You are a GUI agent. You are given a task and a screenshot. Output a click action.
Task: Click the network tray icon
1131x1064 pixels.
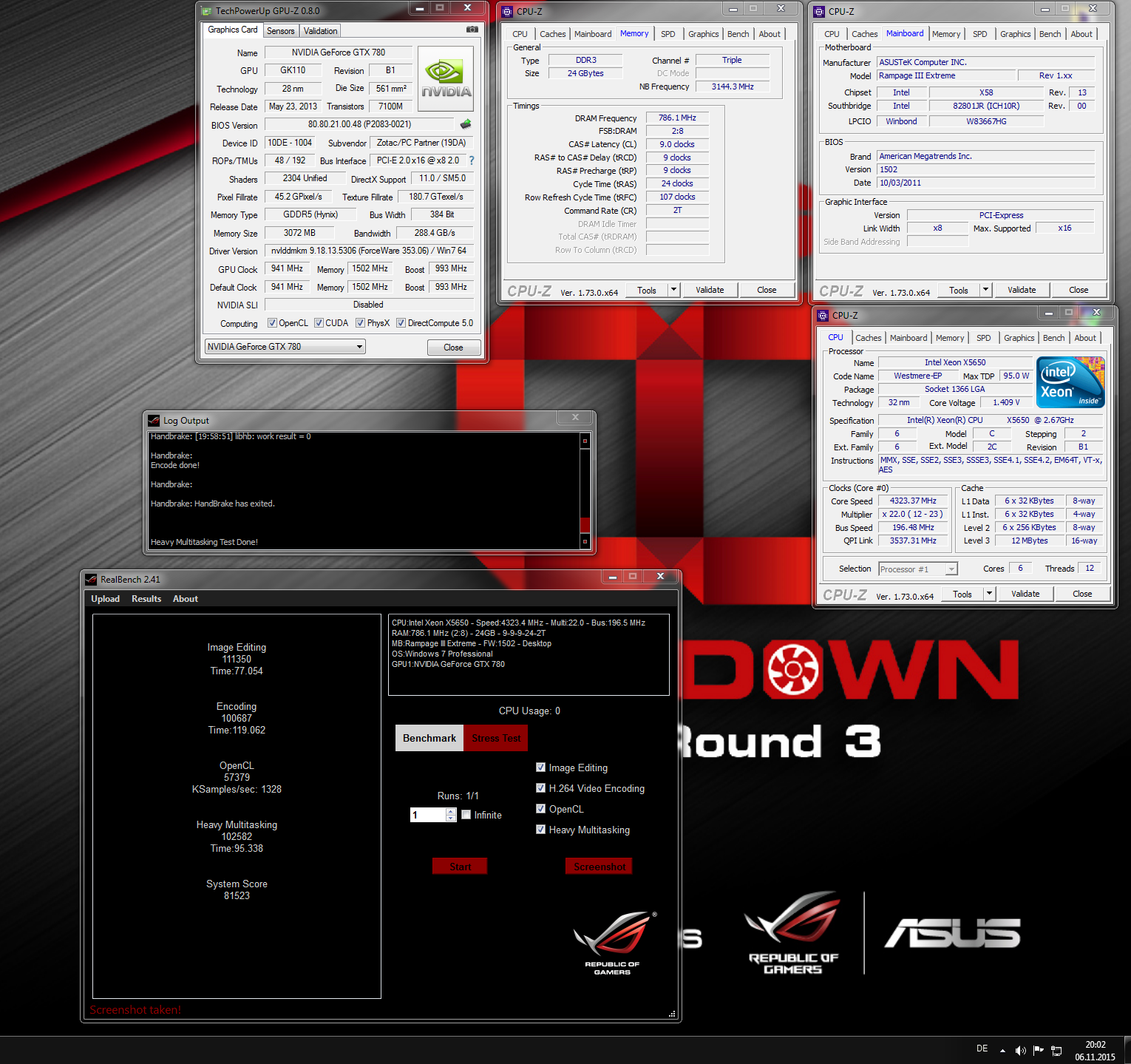click(x=1056, y=1050)
